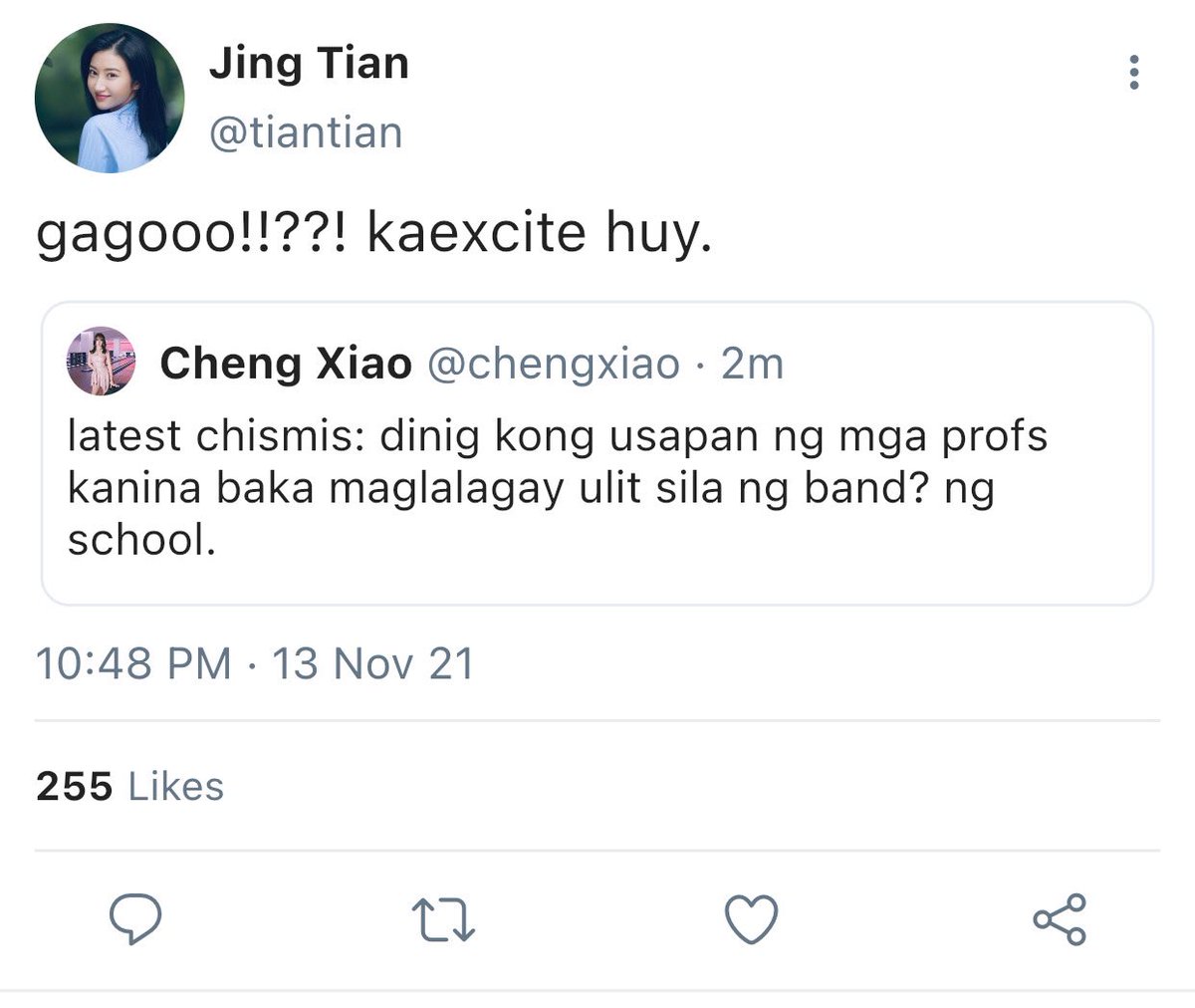Viewport: 1195px width, 1008px height.
Task: Click the Likes label text
Action: [176, 786]
